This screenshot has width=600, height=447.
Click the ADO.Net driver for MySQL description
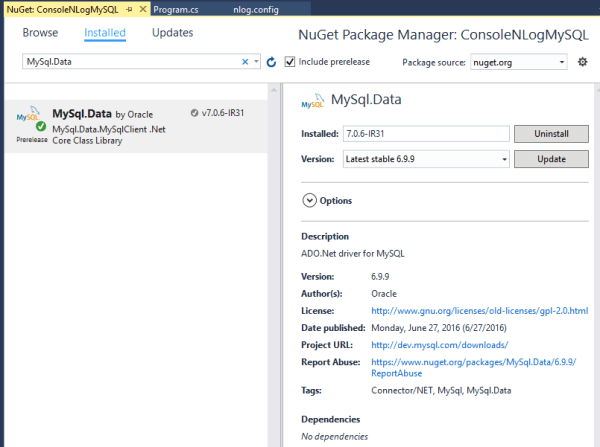click(352, 254)
